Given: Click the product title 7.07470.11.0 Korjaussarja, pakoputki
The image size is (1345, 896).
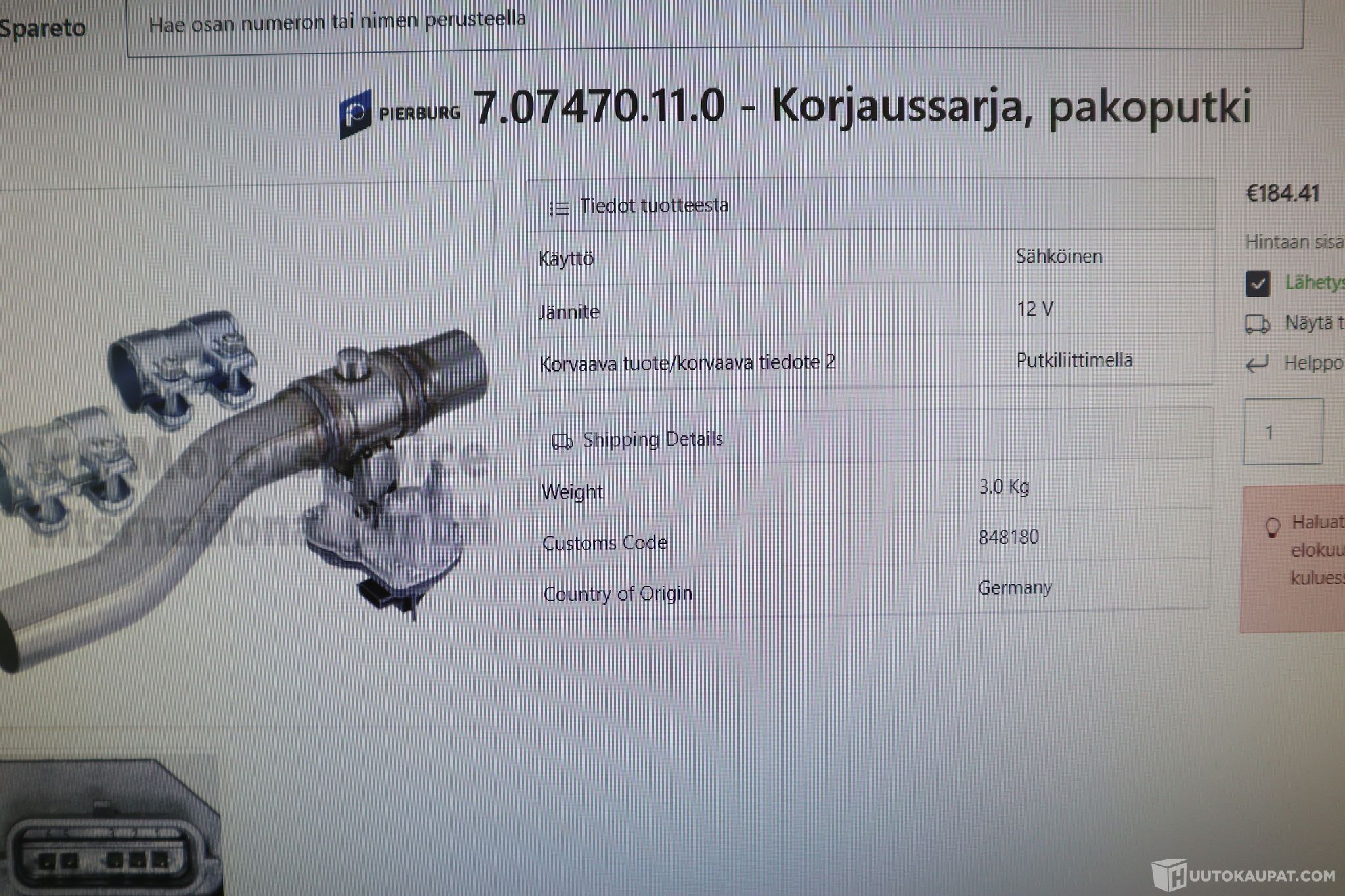Looking at the screenshot, I should coord(862,106).
